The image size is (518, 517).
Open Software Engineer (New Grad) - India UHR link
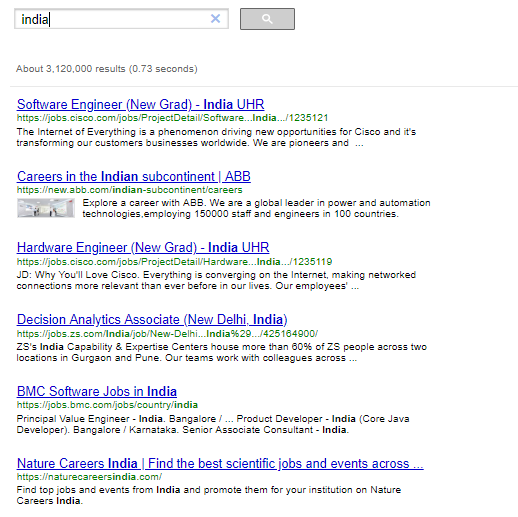pyautogui.click(x=140, y=104)
